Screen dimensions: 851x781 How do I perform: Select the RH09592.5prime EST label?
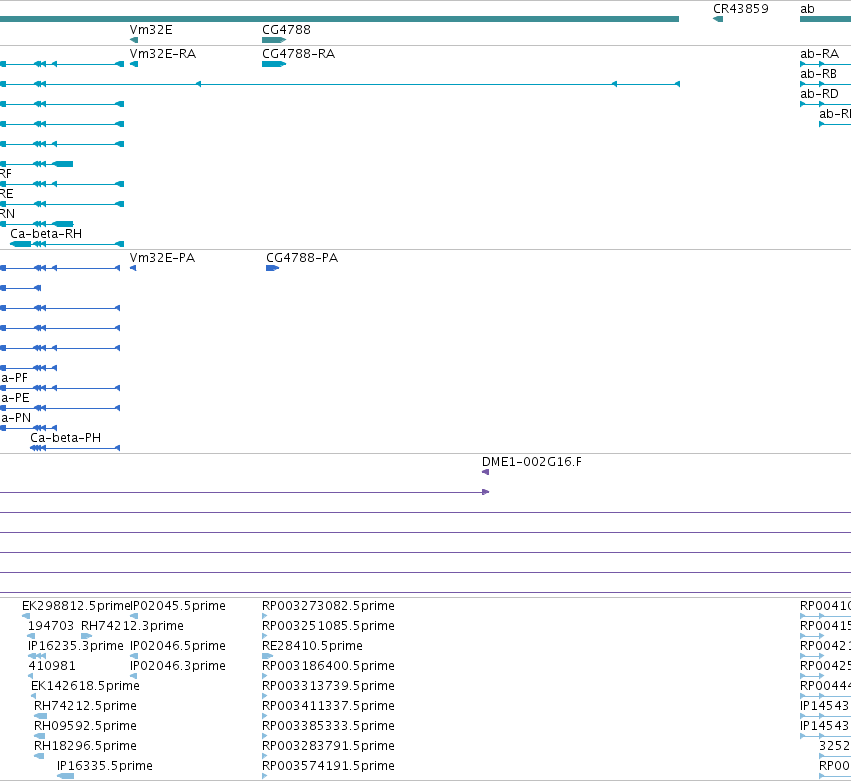[x=85, y=726]
